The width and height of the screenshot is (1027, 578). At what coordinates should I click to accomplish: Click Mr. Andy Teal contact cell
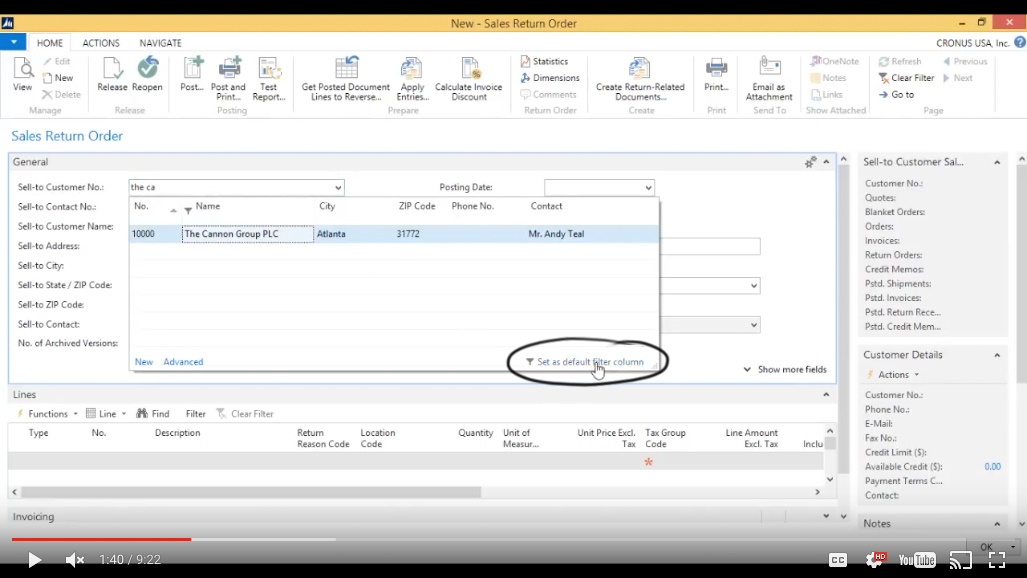556,234
